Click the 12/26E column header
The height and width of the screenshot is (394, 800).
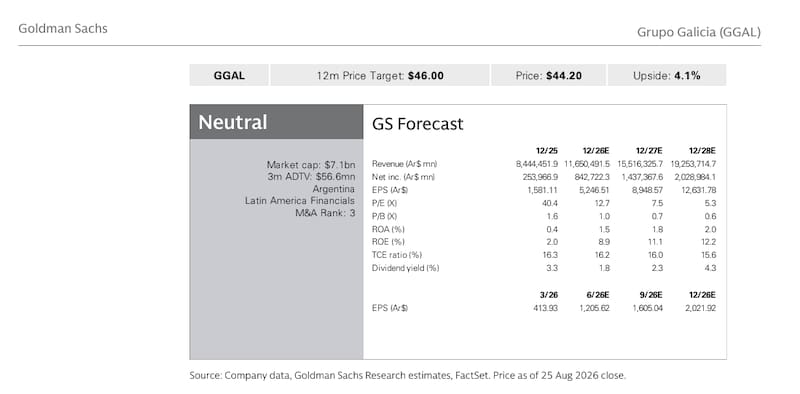pos(596,151)
